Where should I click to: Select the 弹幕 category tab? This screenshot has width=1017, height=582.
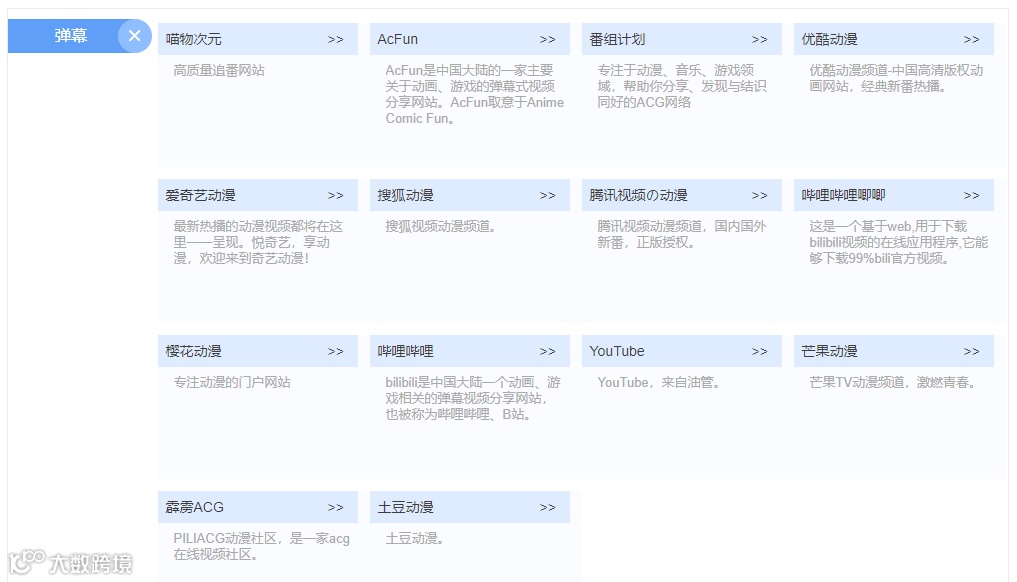[71, 36]
